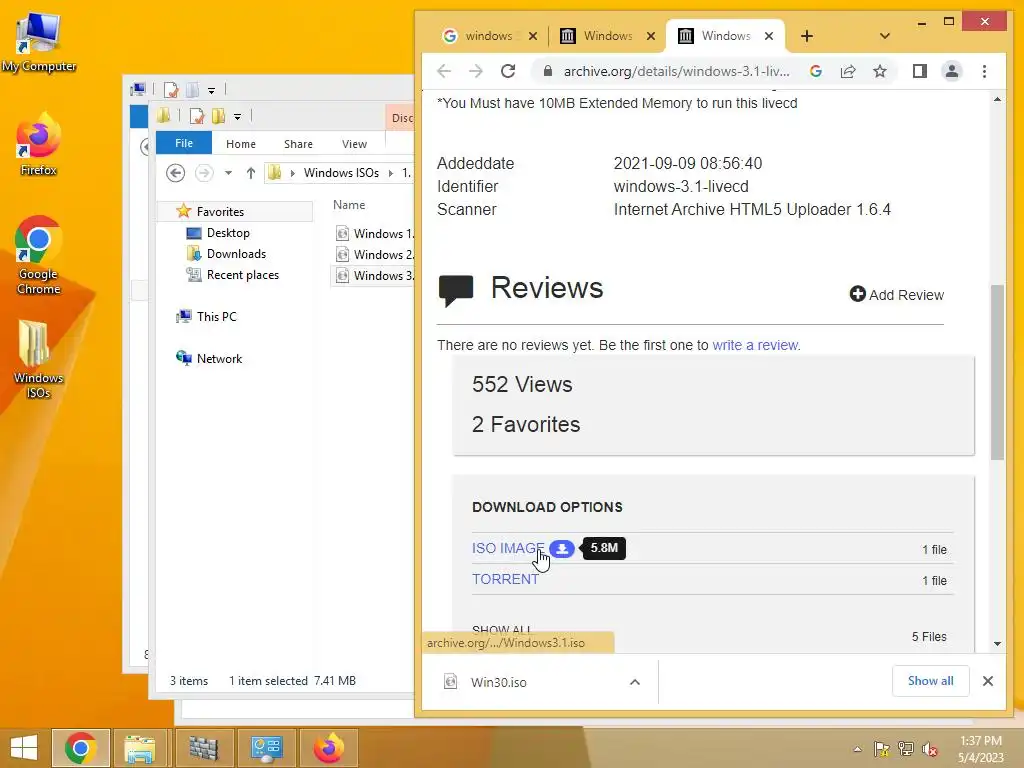Click Windows Start button
This screenshot has height=768, width=1024.
(x=24, y=748)
